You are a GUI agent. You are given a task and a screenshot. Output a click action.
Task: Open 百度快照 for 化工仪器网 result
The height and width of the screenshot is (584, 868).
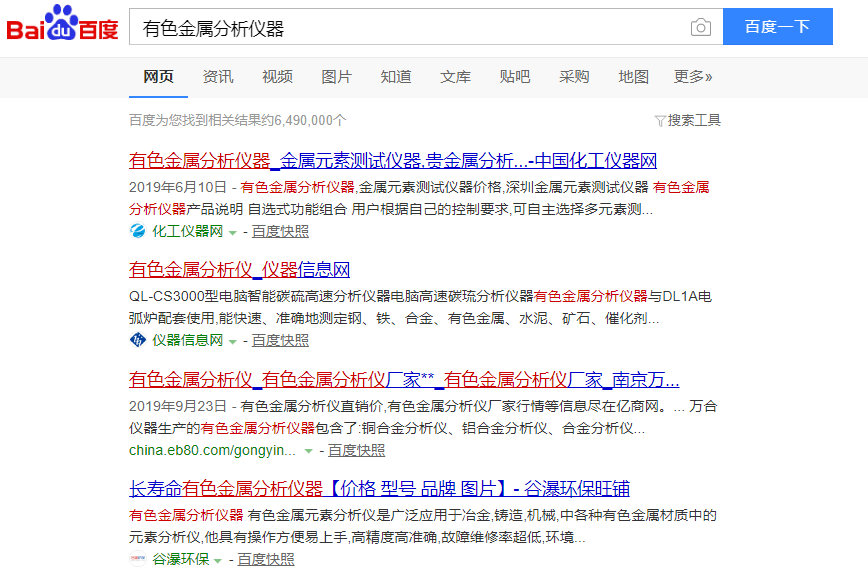tap(280, 231)
